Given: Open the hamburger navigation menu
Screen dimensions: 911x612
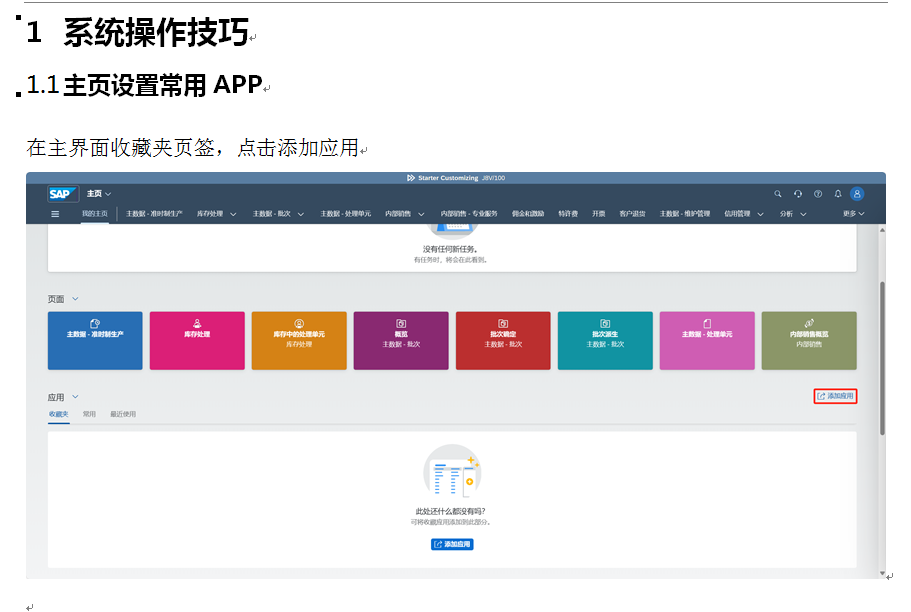Looking at the screenshot, I should tap(55, 214).
